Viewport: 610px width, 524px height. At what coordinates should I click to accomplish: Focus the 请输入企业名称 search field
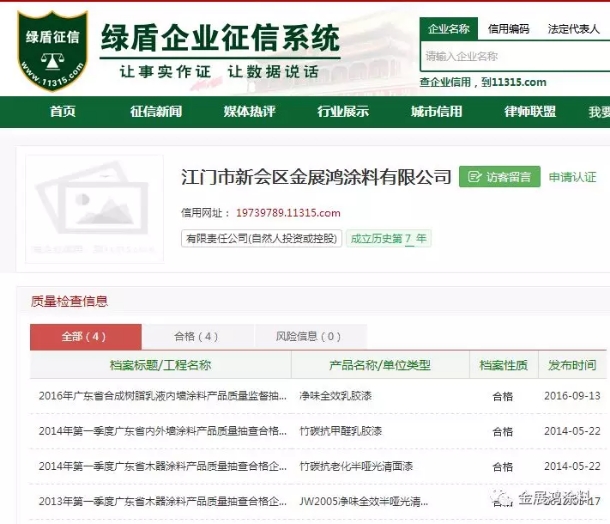point(515,56)
